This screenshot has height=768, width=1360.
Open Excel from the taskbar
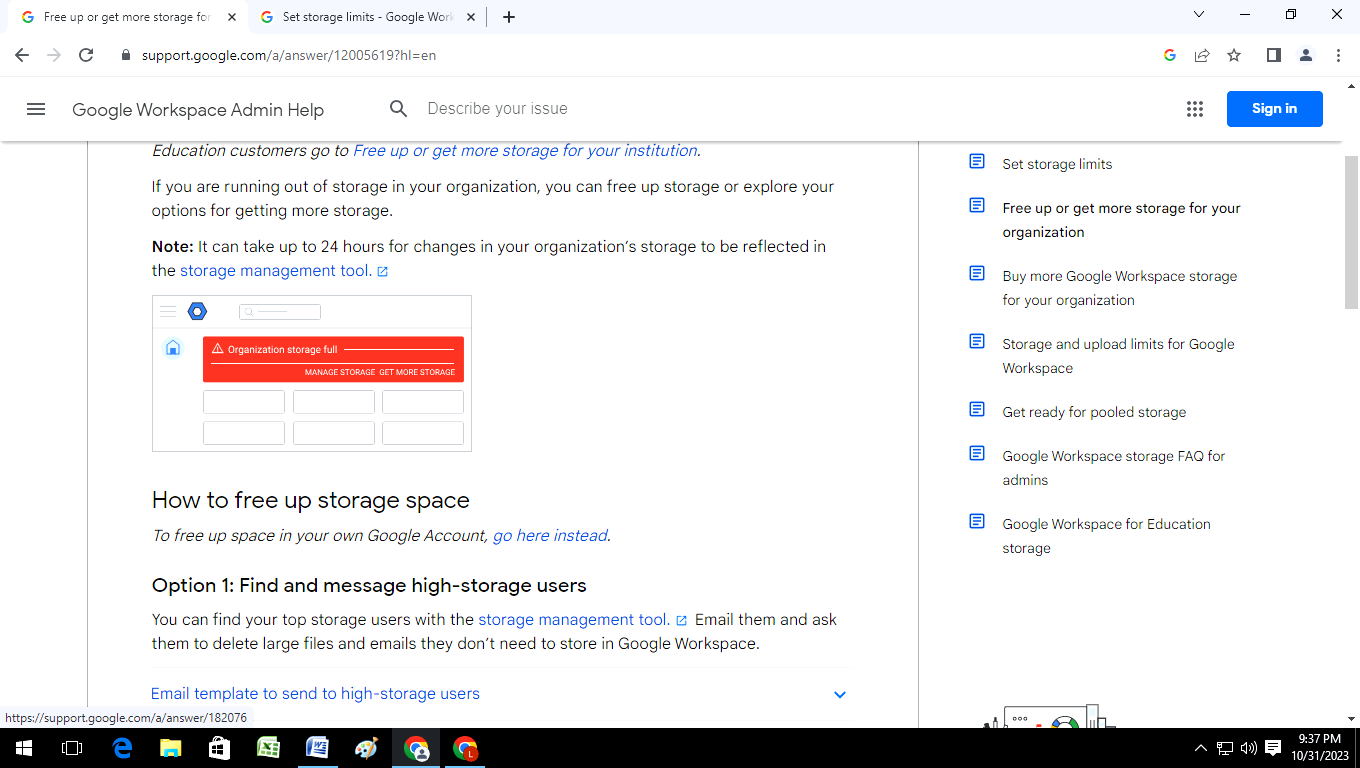(x=268, y=748)
